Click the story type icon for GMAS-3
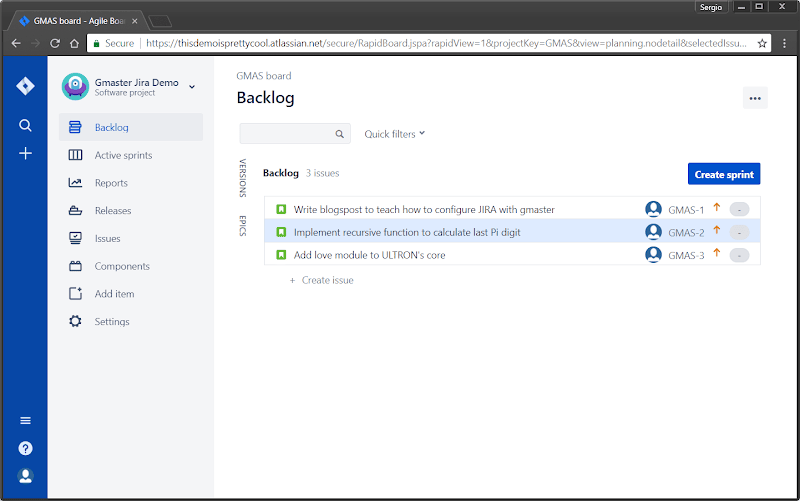Viewport: 800px width, 501px height. pos(281,254)
